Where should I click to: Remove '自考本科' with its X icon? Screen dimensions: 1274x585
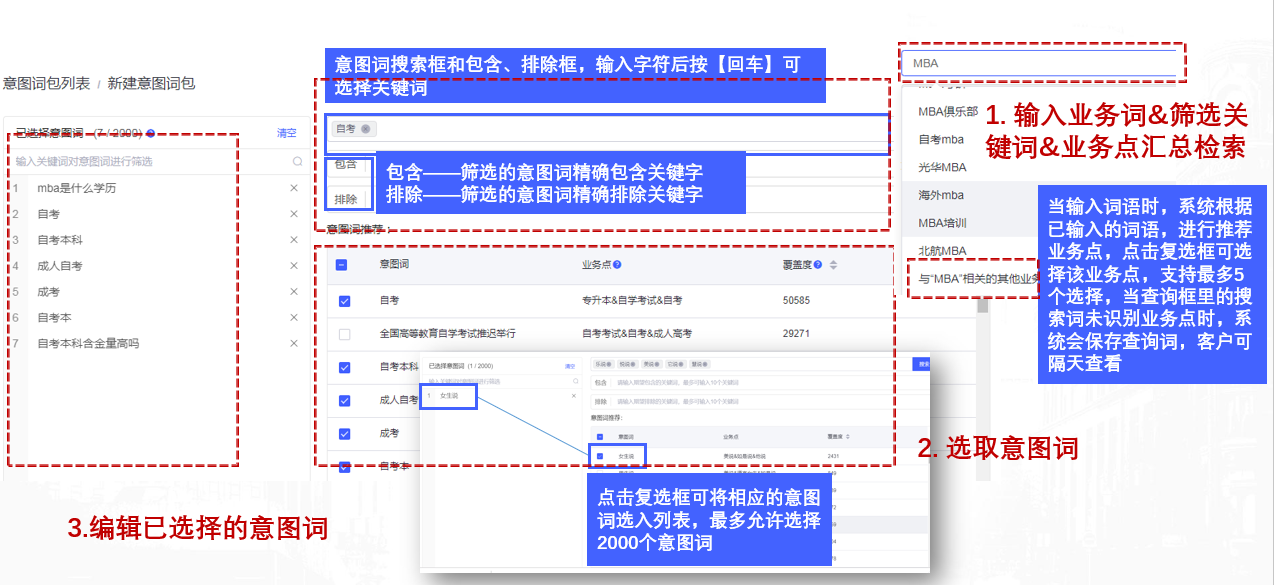tap(294, 240)
